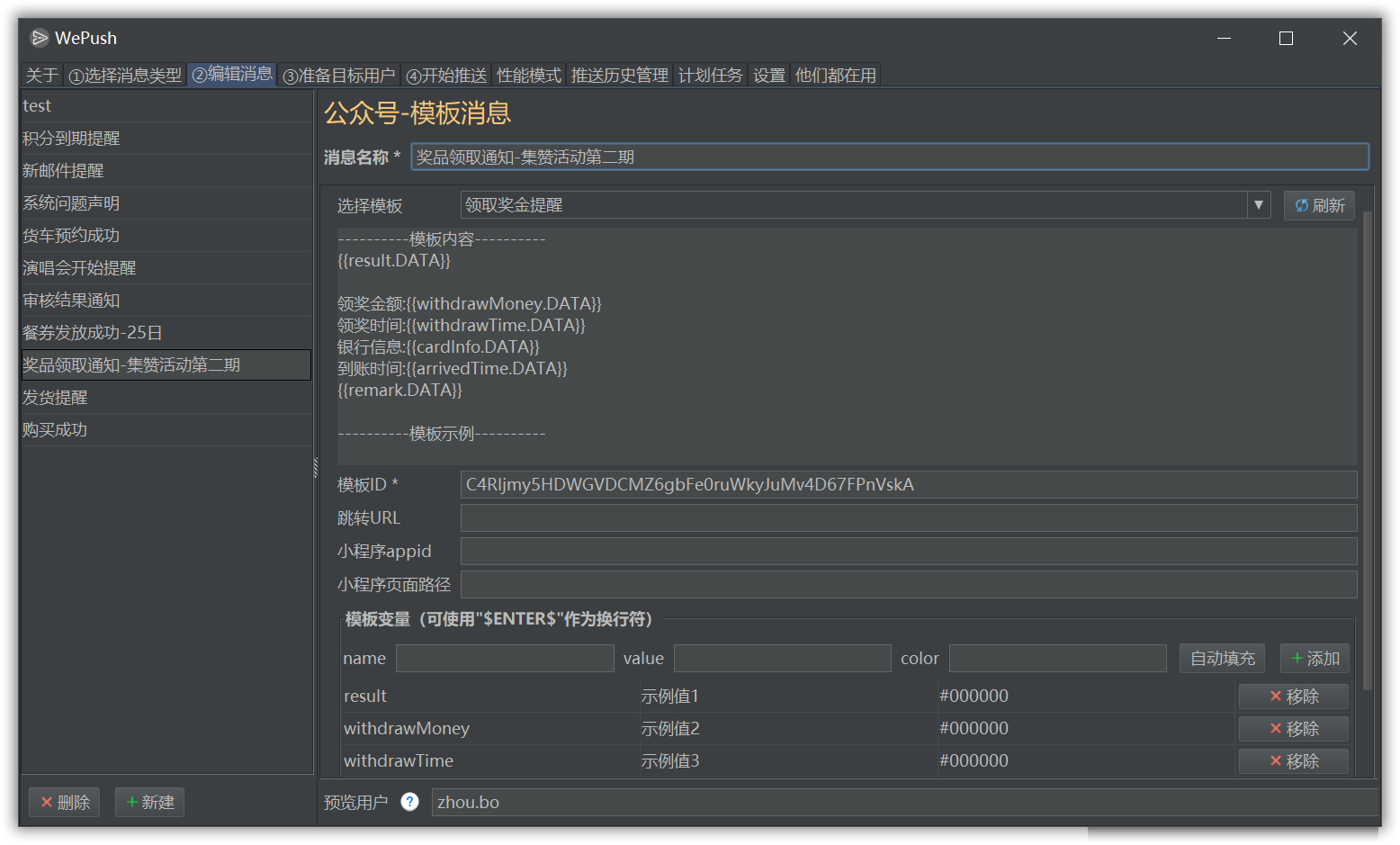Click the color input field

(x=1057, y=659)
